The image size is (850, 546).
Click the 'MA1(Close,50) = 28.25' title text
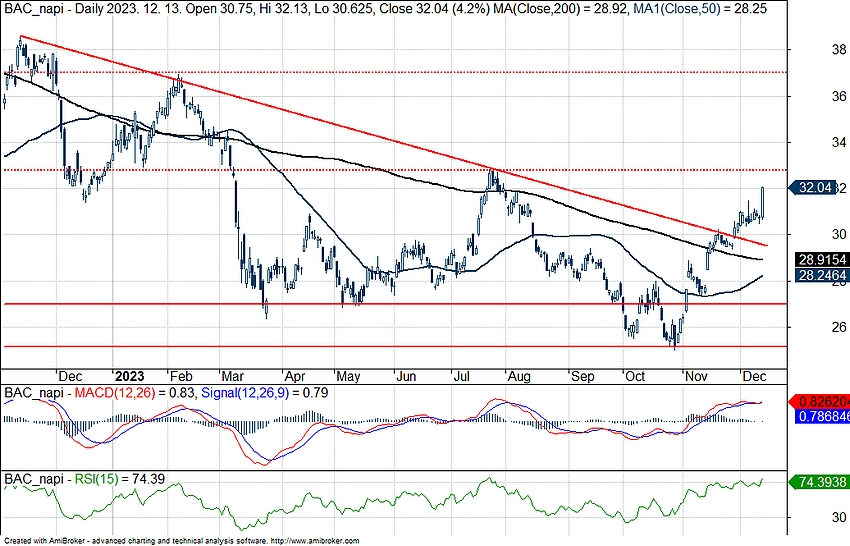[x=700, y=9]
